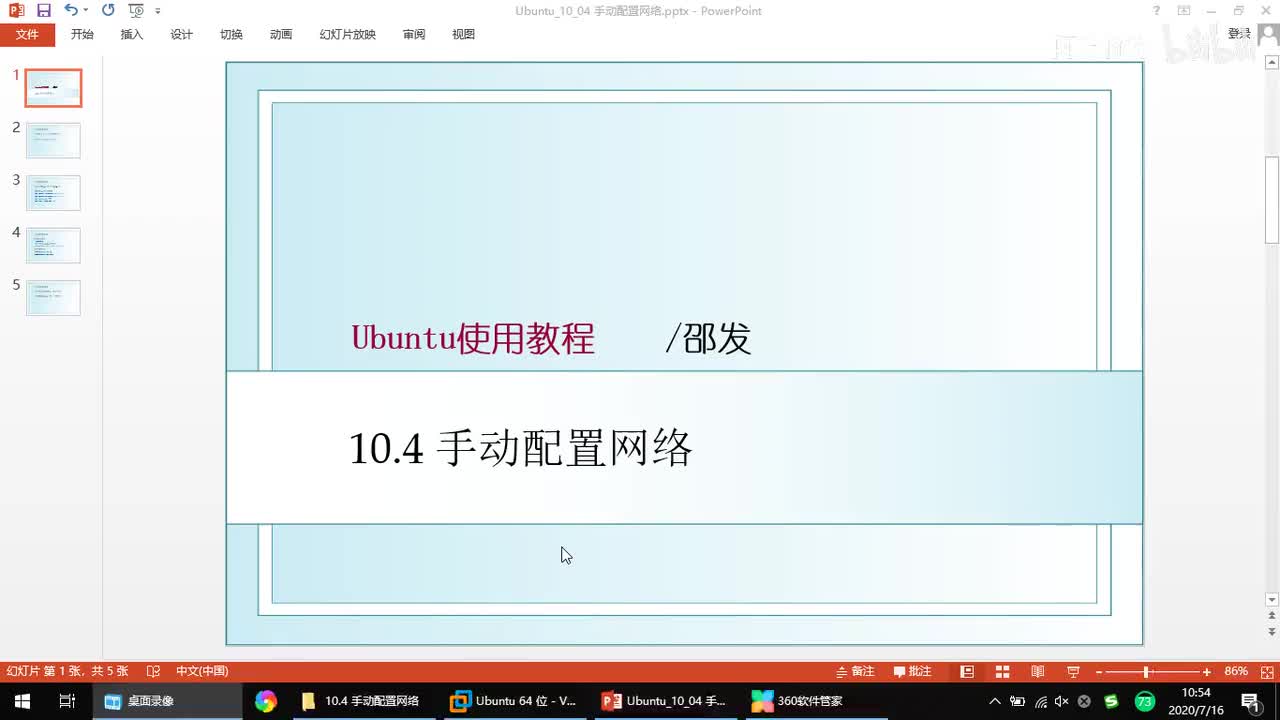The image size is (1280, 720).
Task: Click the green Sogou input method tray icon
Action: [x=1111, y=701]
